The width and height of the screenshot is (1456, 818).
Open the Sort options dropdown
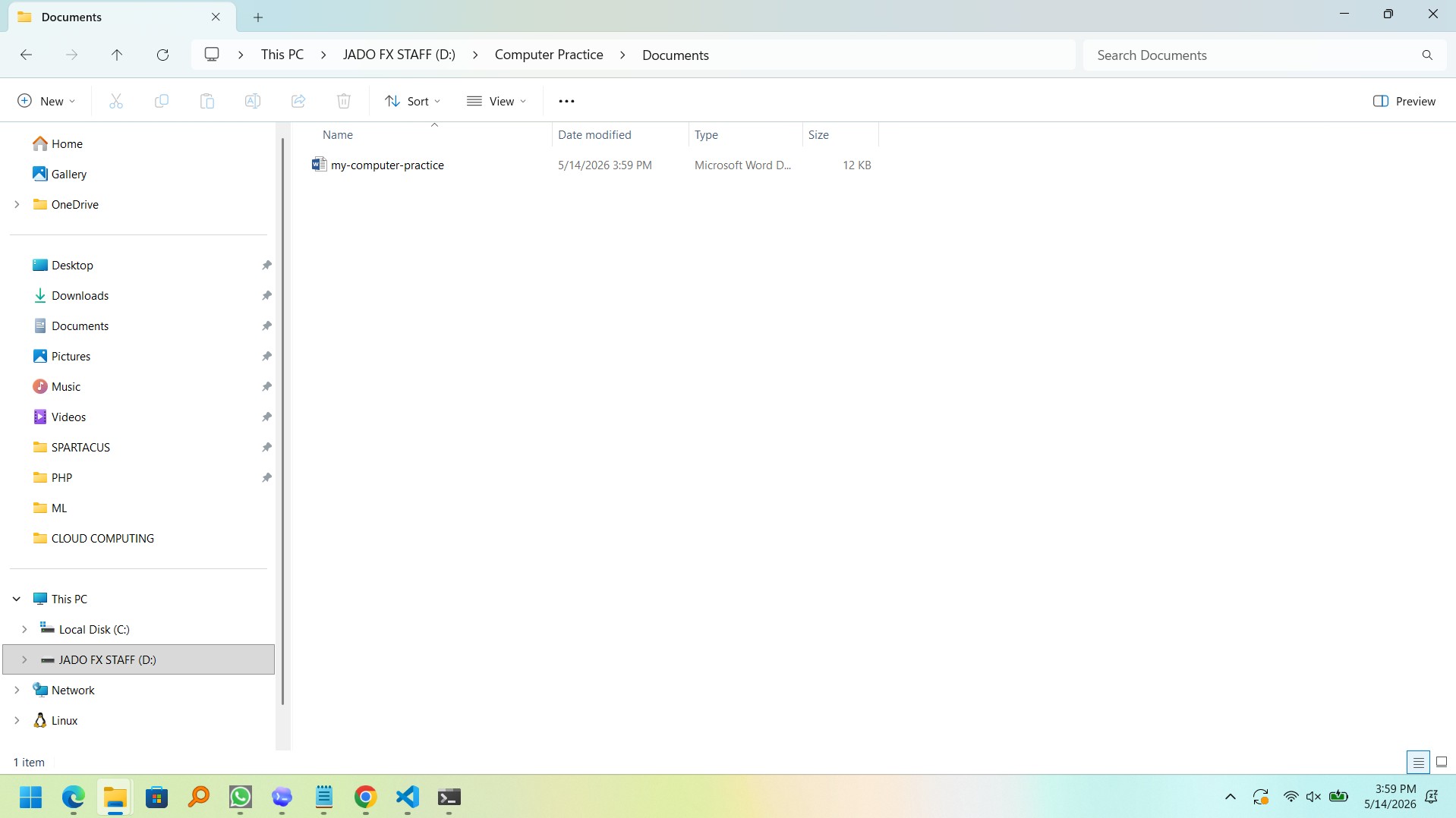coord(412,101)
